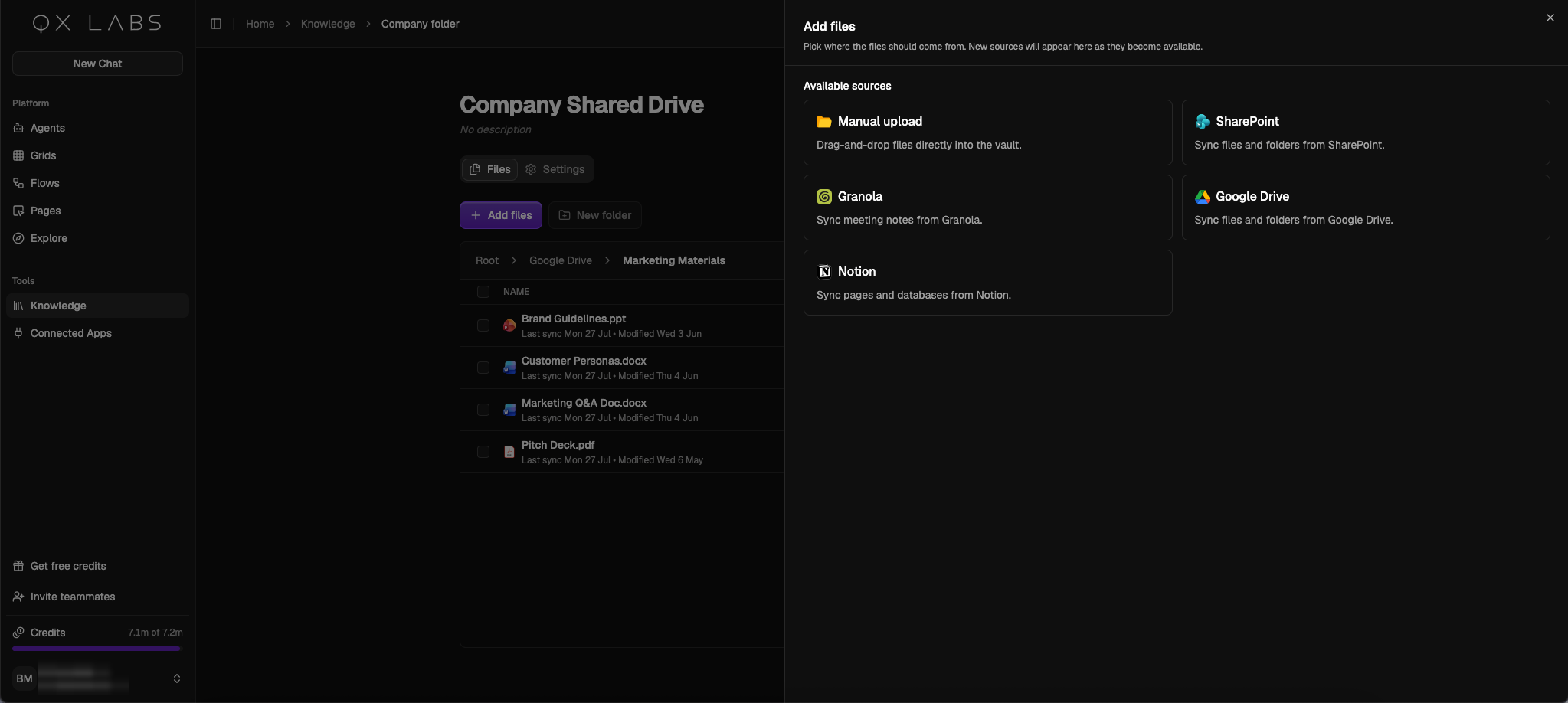Image resolution: width=1568 pixels, height=703 pixels.
Task: Click the Agents robot icon
Action: pos(18,128)
